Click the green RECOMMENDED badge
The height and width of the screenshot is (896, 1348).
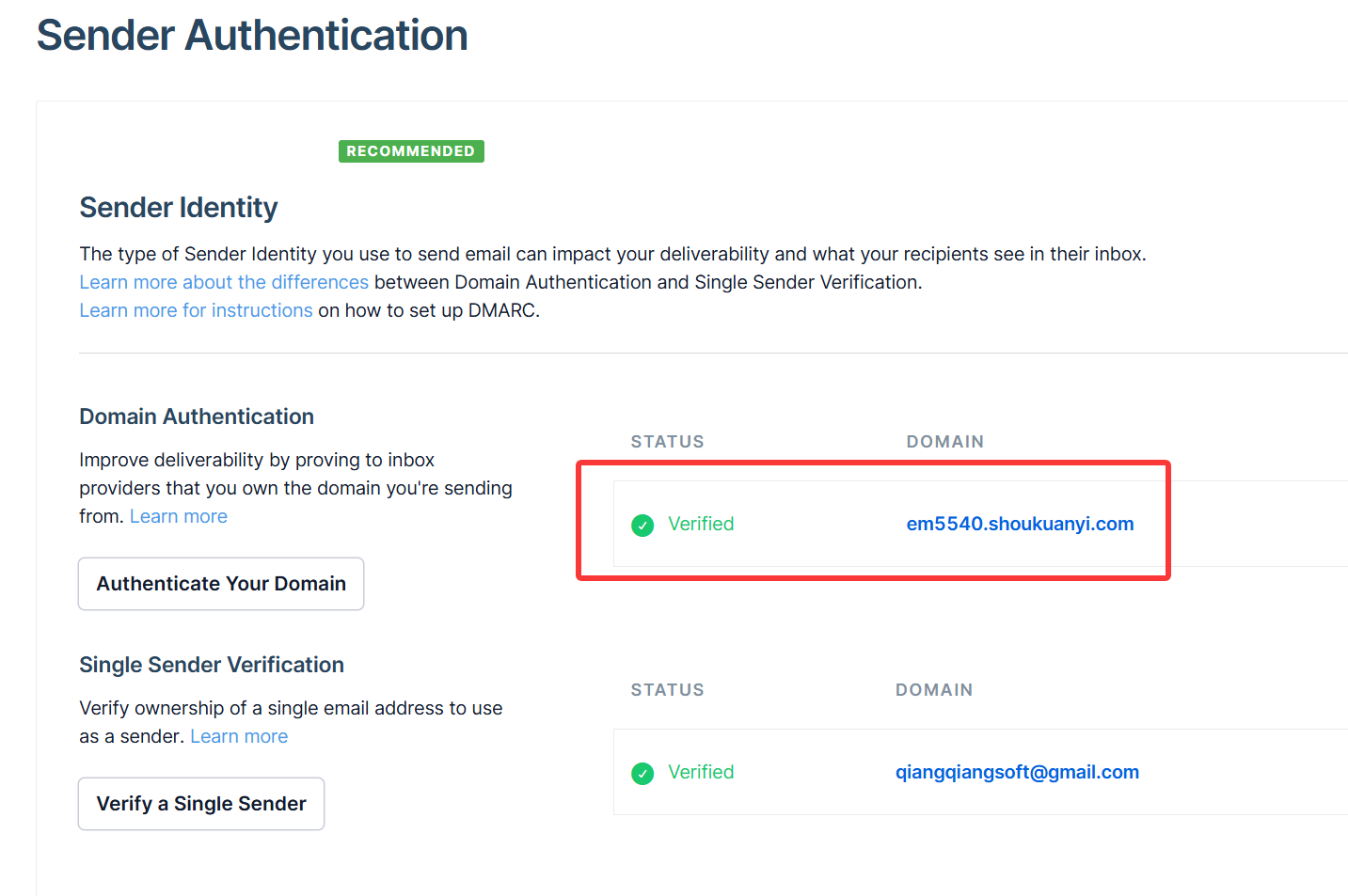[411, 151]
